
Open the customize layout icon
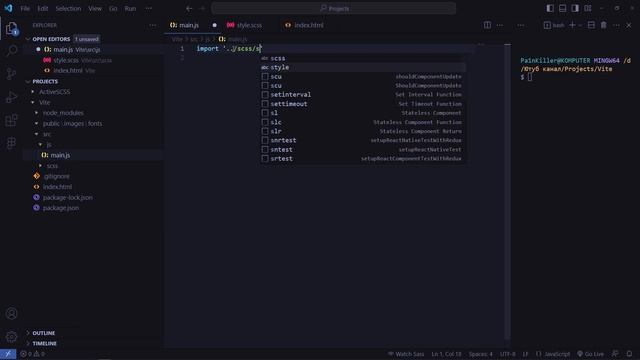pos(588,8)
